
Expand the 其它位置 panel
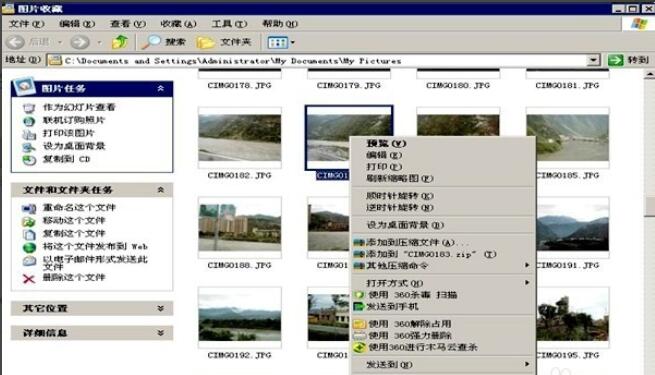[160, 308]
